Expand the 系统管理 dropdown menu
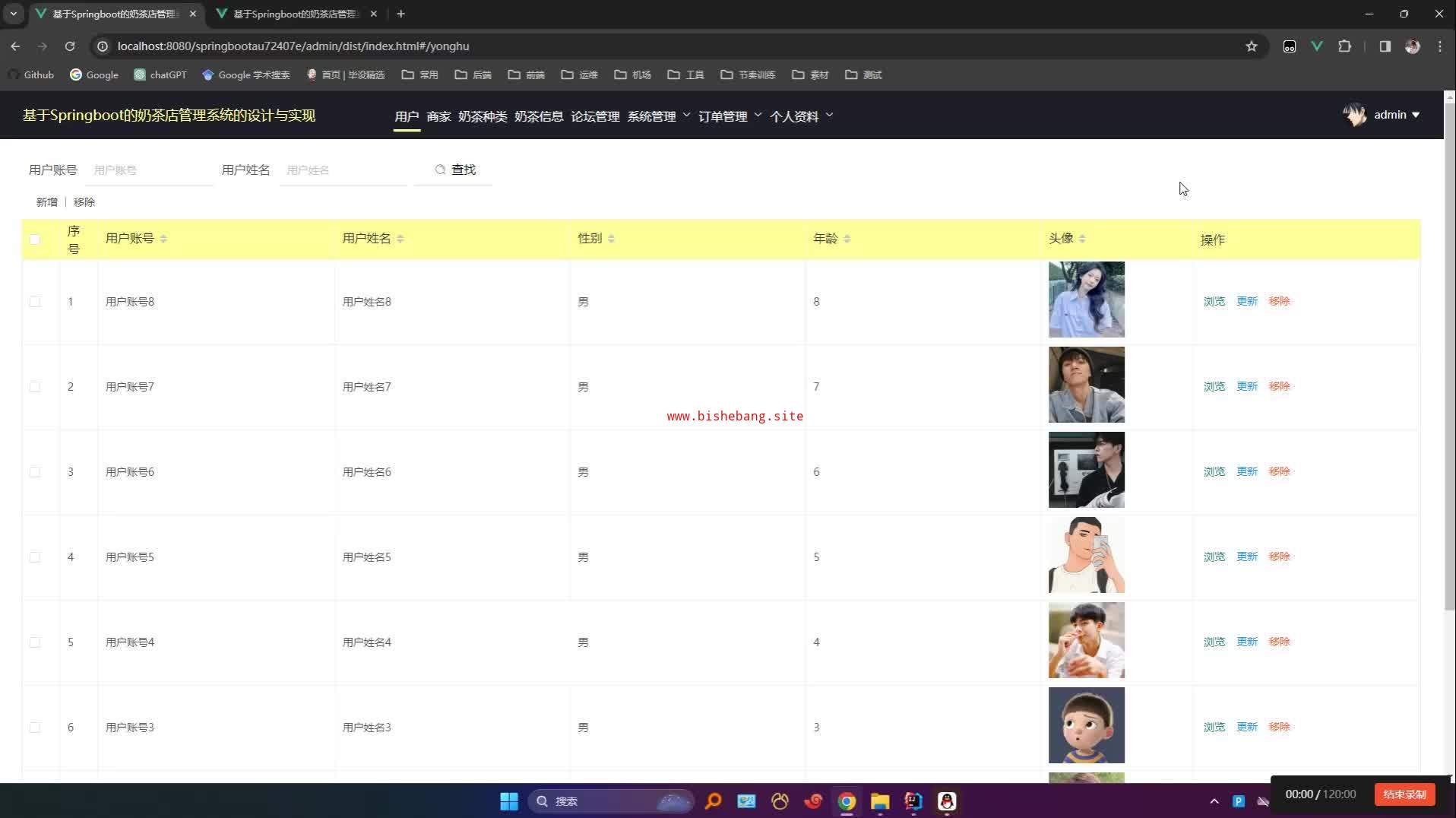 [x=658, y=116]
